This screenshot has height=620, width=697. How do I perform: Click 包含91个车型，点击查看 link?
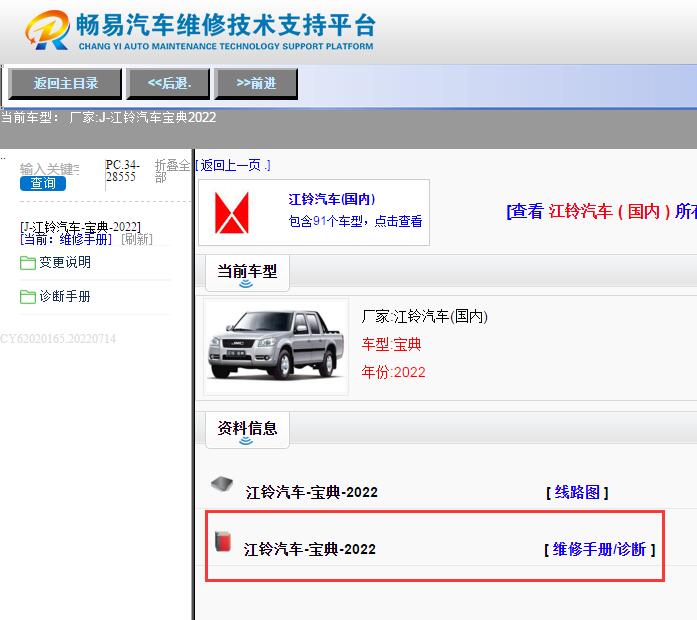355,221
